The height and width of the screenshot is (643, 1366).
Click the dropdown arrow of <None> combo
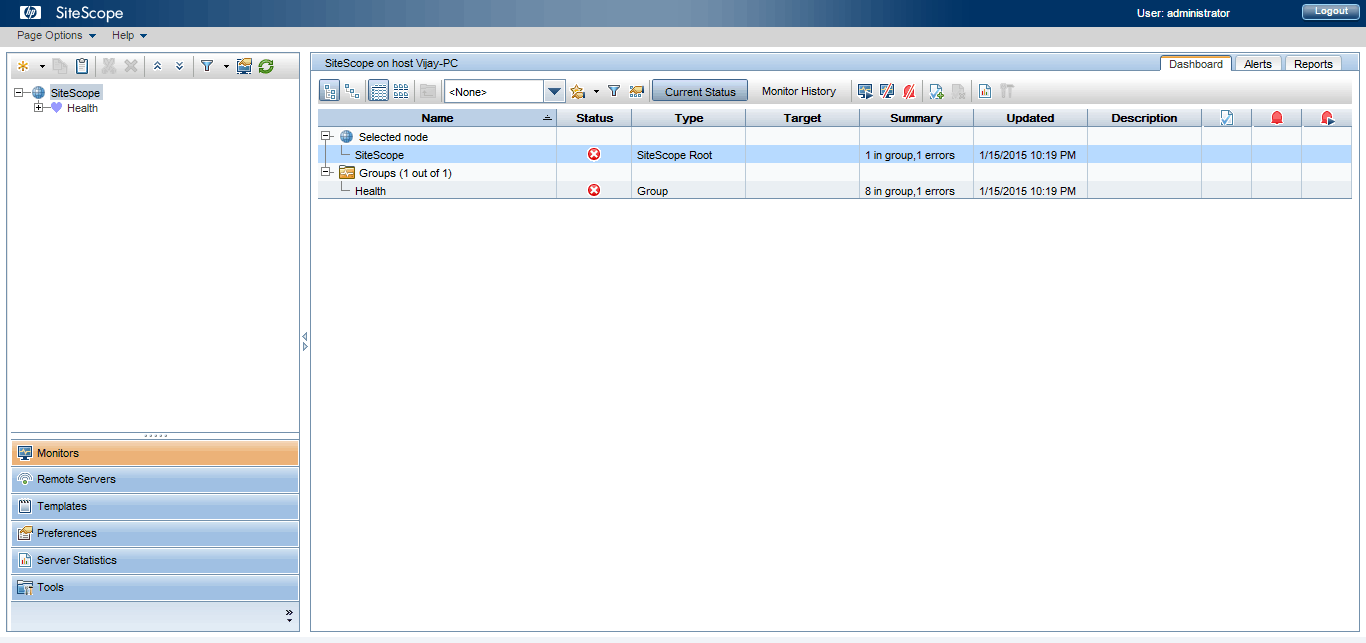click(x=555, y=92)
